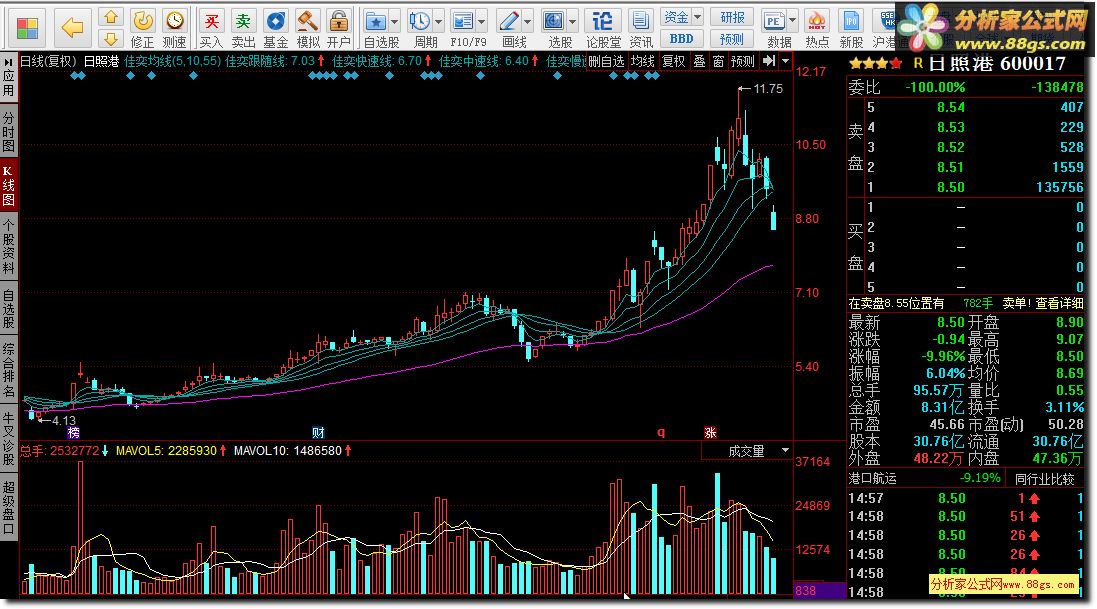The image size is (1097, 609).
Task: Click the up arrow page button
Action: pos(111,17)
